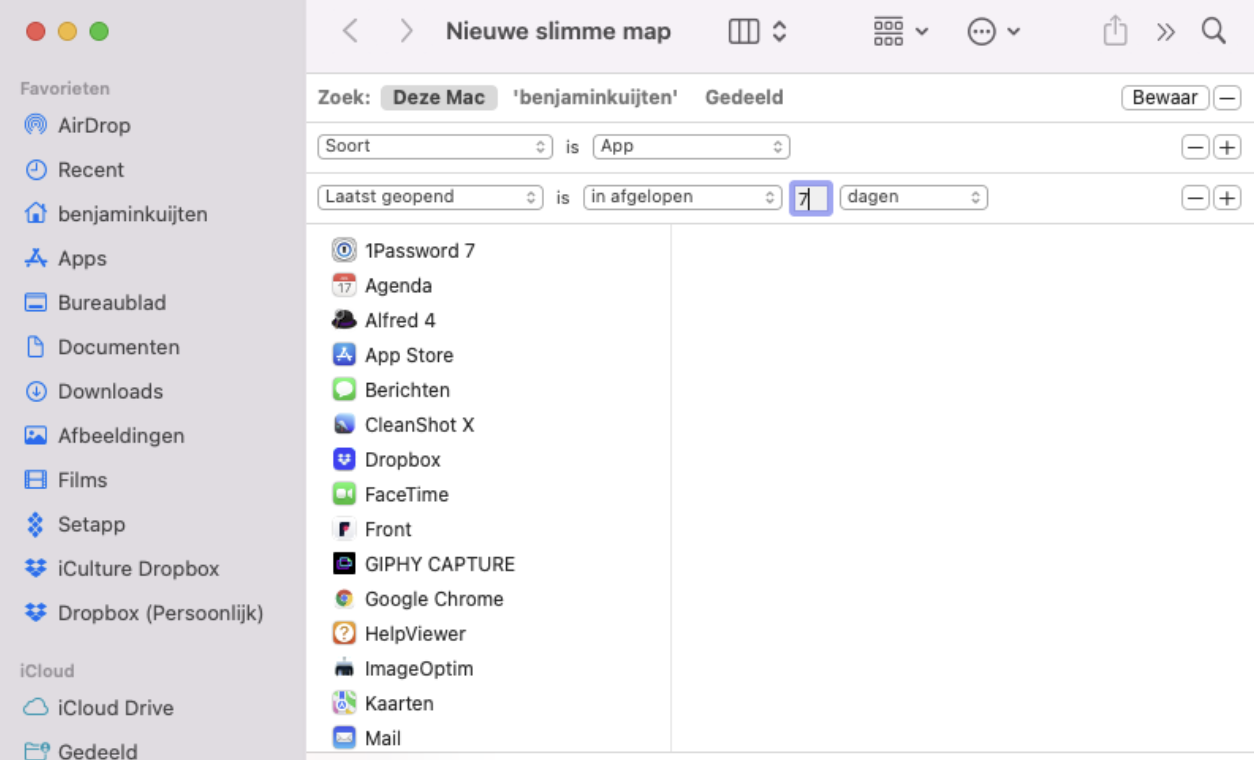Screen dimensions: 1254x760
Task: Select FaceTime in the app results
Action: [x=404, y=494]
